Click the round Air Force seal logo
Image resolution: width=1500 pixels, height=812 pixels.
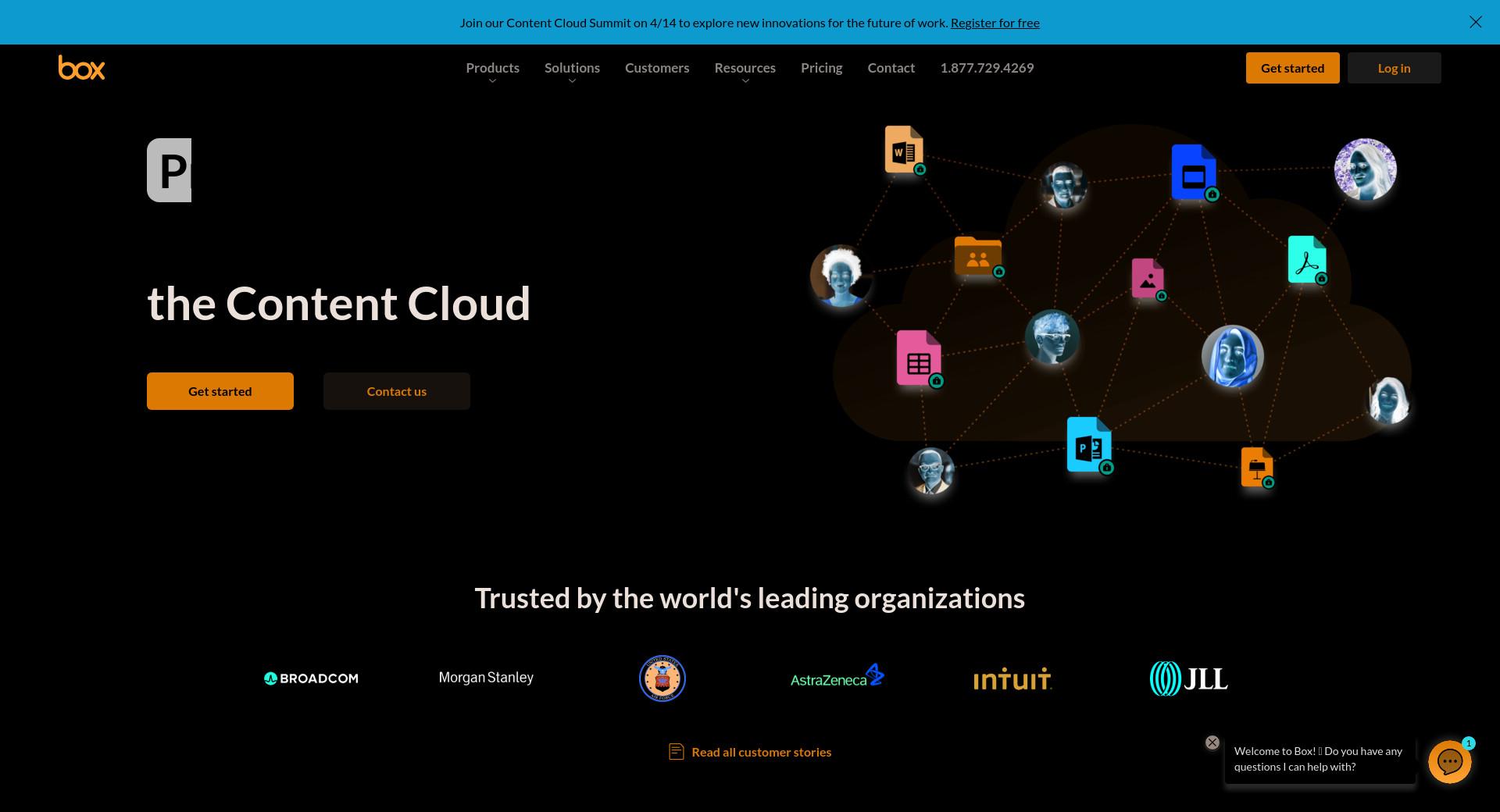point(662,678)
